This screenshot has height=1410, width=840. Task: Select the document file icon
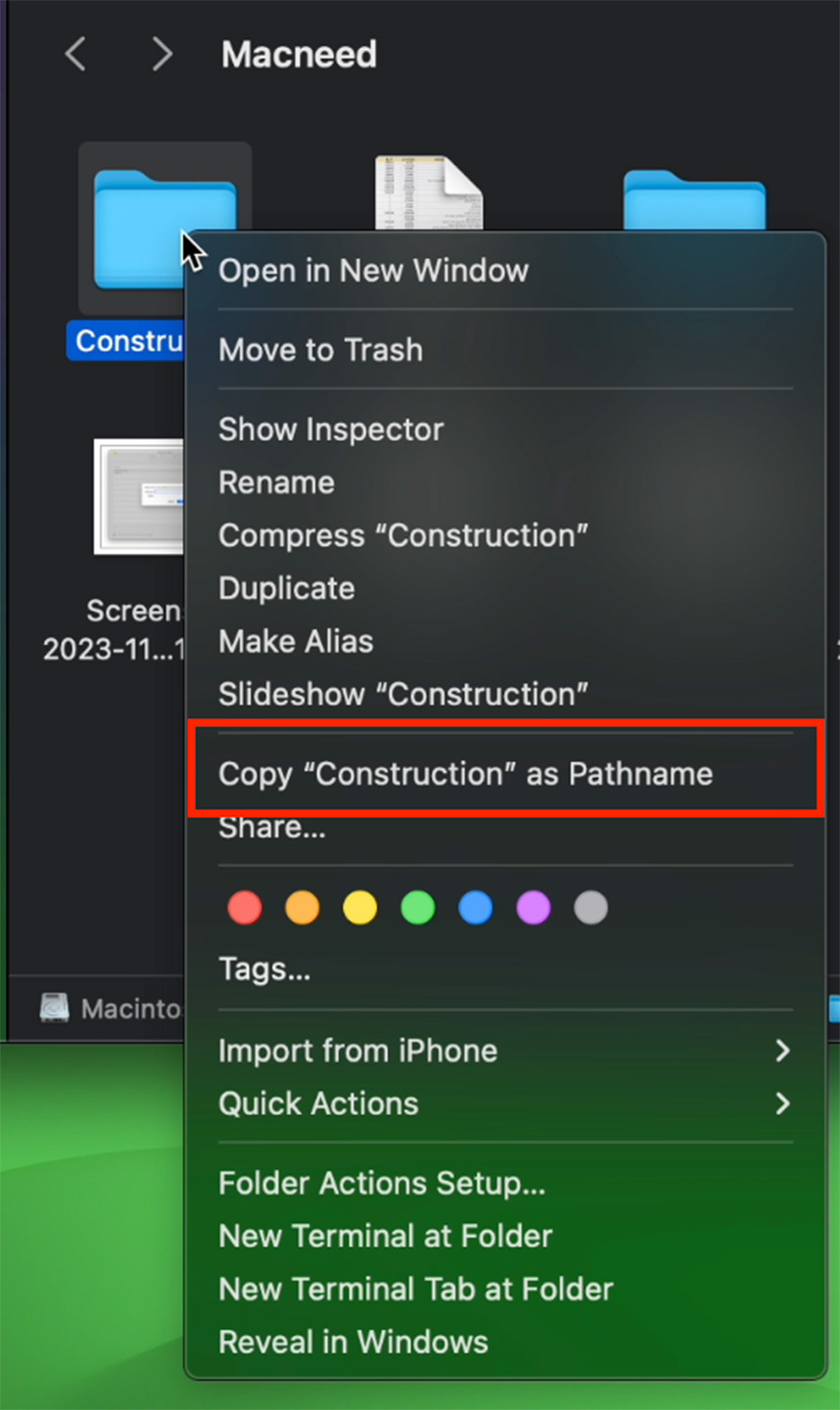click(x=429, y=192)
